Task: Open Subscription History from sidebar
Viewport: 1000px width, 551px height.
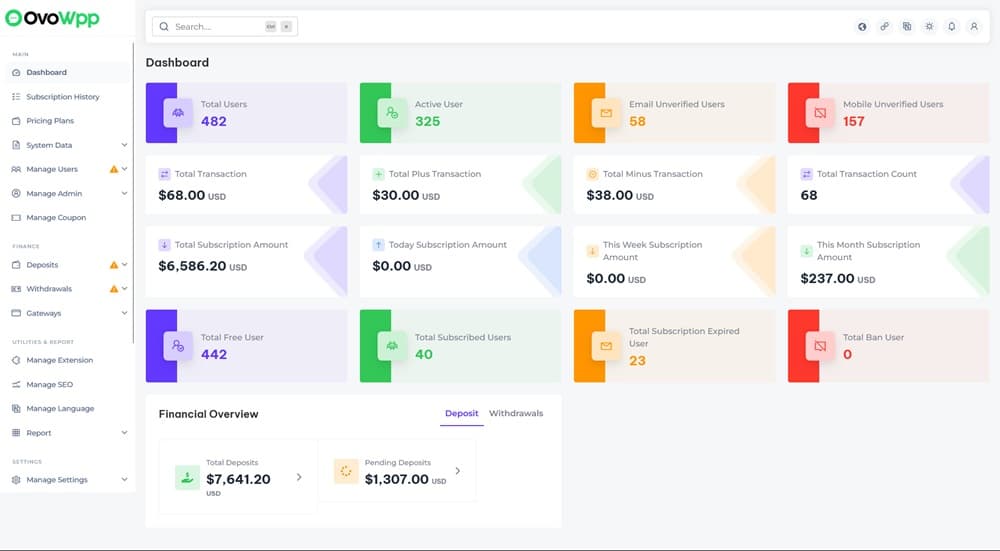Action: coord(63,97)
